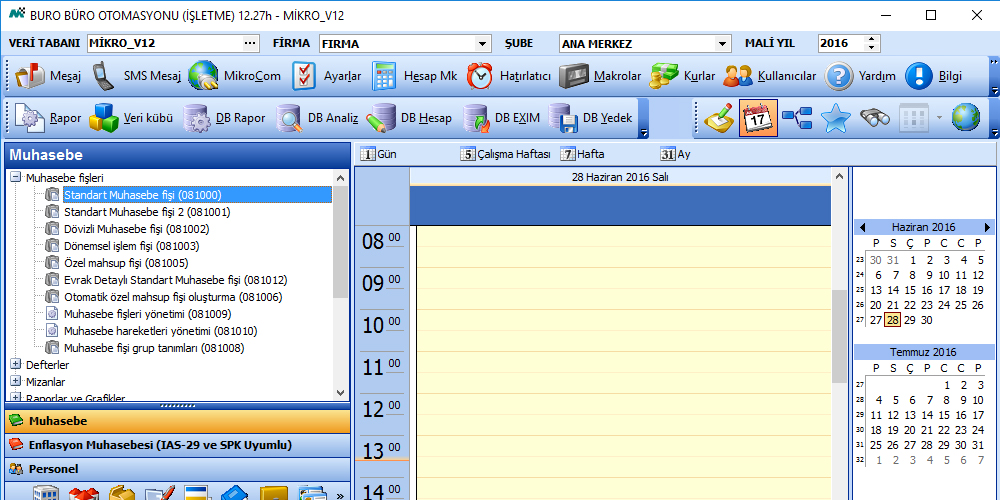The height and width of the screenshot is (500, 1000).
Task: Select Dövizli Muhasebe fişi (081002)
Action: pos(136,229)
